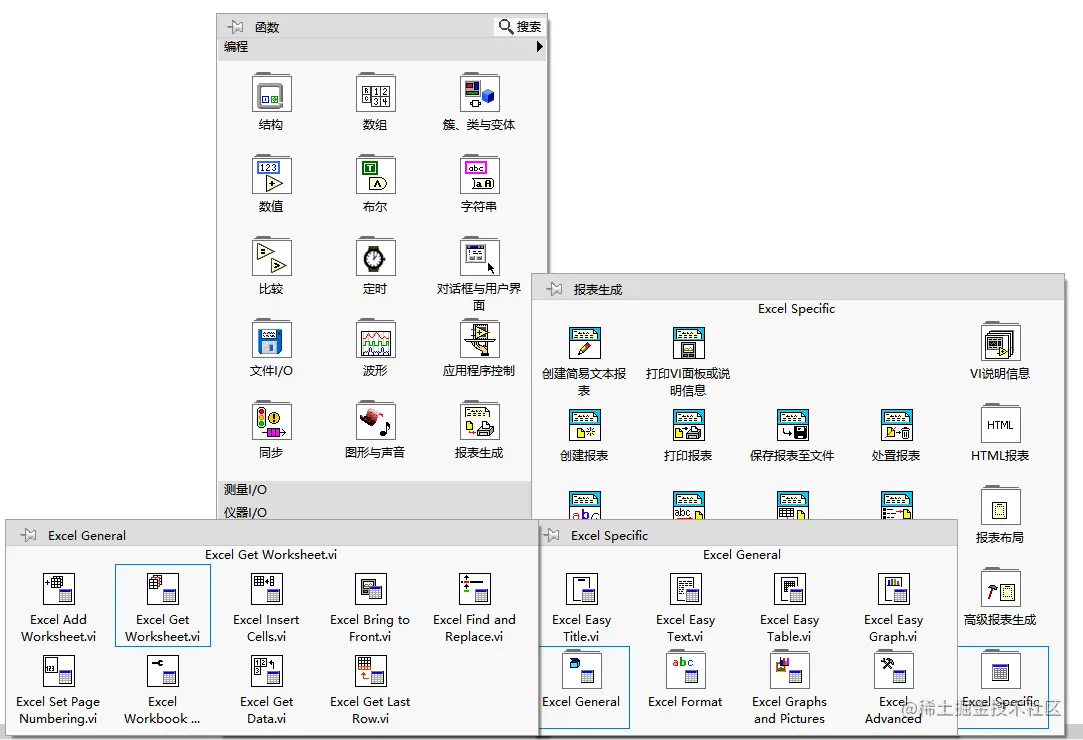Open the 报表生成 palette in 编程
Screen dimensions: 1083x740
click(479, 421)
